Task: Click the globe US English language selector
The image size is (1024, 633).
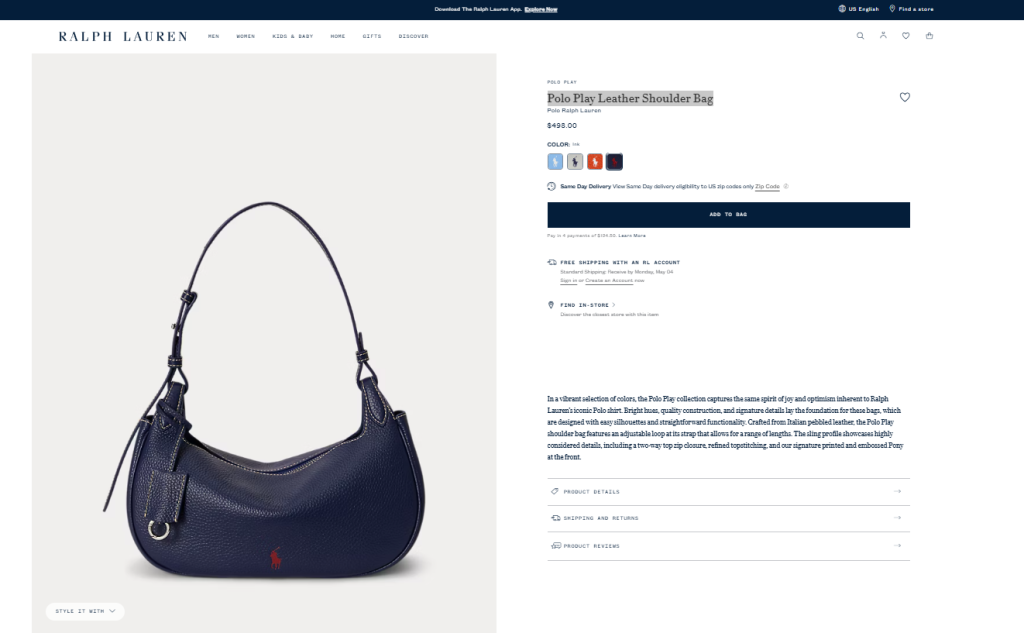Action: 859,9
